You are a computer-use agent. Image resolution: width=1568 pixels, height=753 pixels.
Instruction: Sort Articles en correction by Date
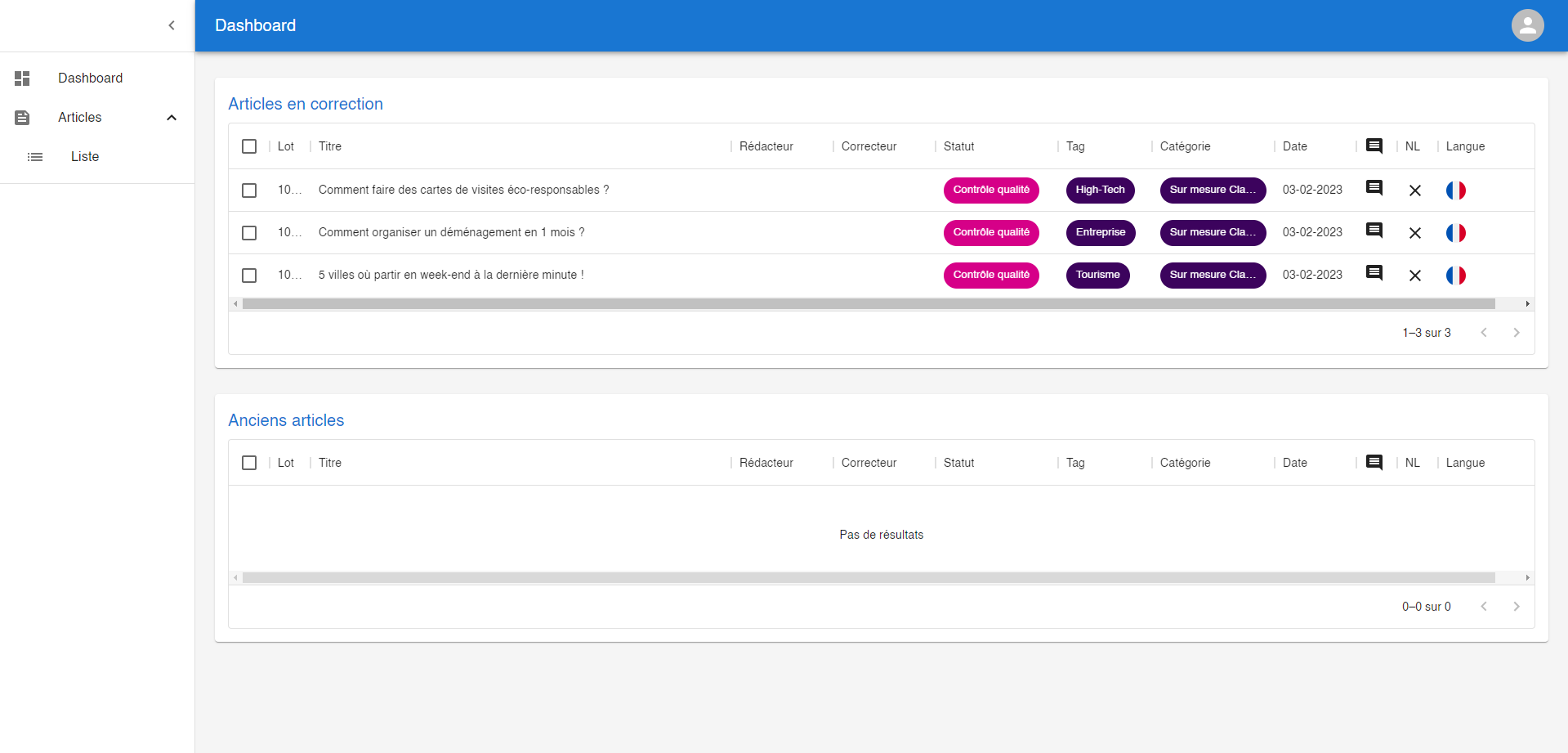pyautogui.click(x=1295, y=146)
